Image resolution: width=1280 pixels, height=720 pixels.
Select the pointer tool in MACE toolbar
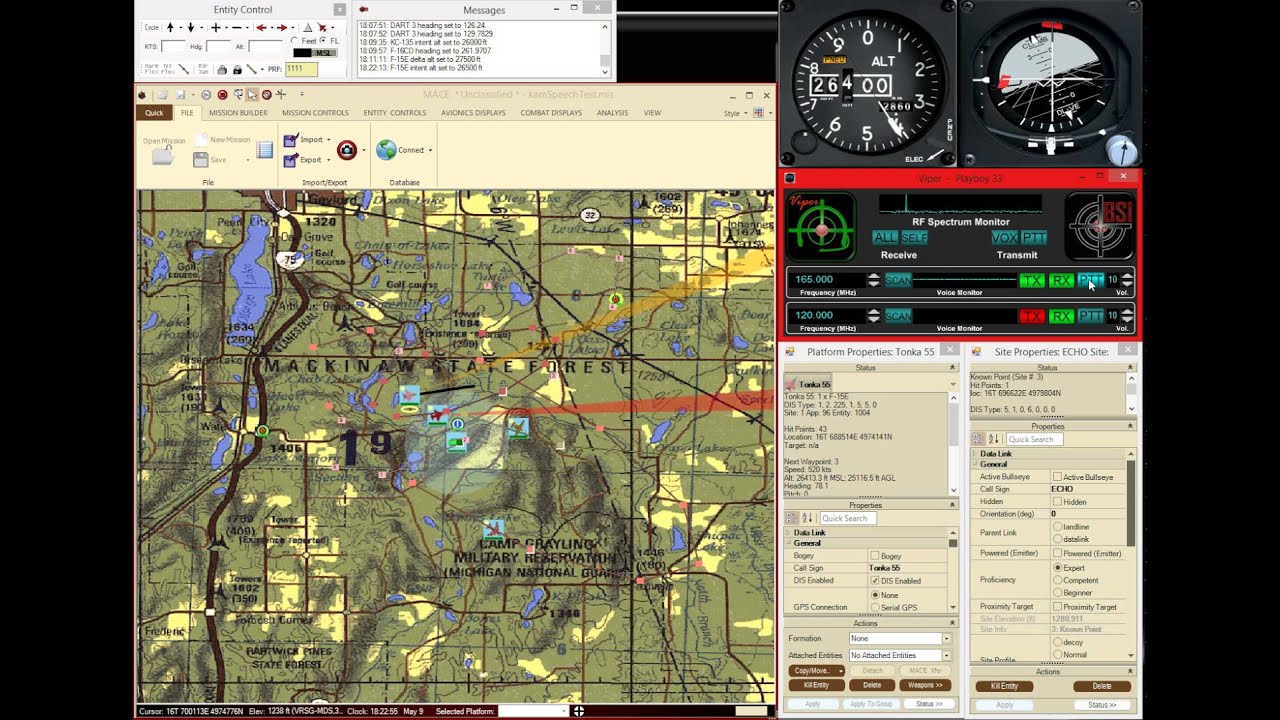click(252, 95)
